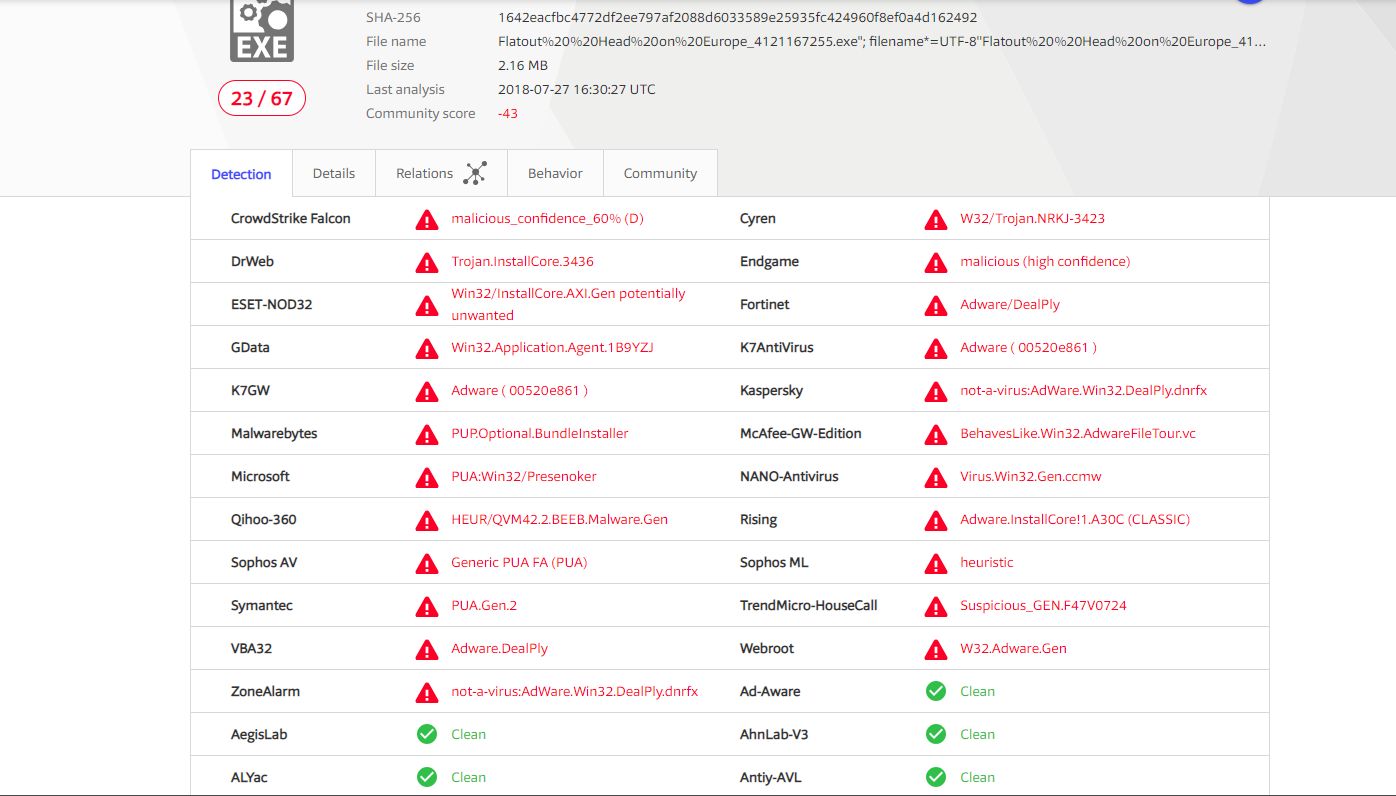Screen dimensions: 1396x796
Task: Click the Virus.Win32.Gen.ccmw result
Action: coord(1031,476)
